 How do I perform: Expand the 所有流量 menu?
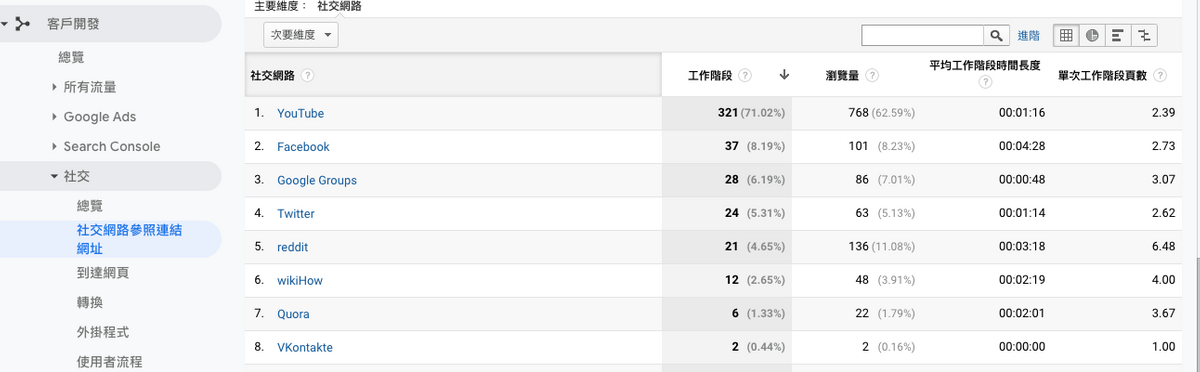54,87
